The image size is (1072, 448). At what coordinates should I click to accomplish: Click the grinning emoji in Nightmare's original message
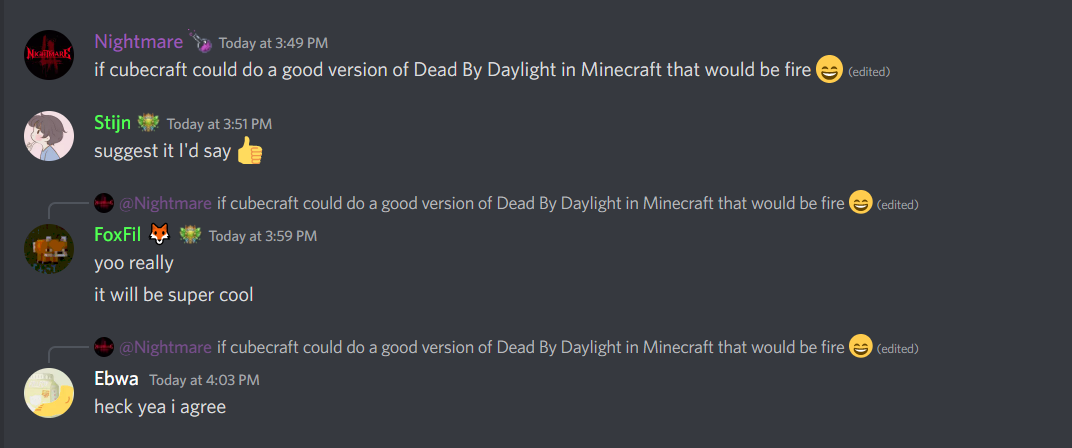[829, 70]
